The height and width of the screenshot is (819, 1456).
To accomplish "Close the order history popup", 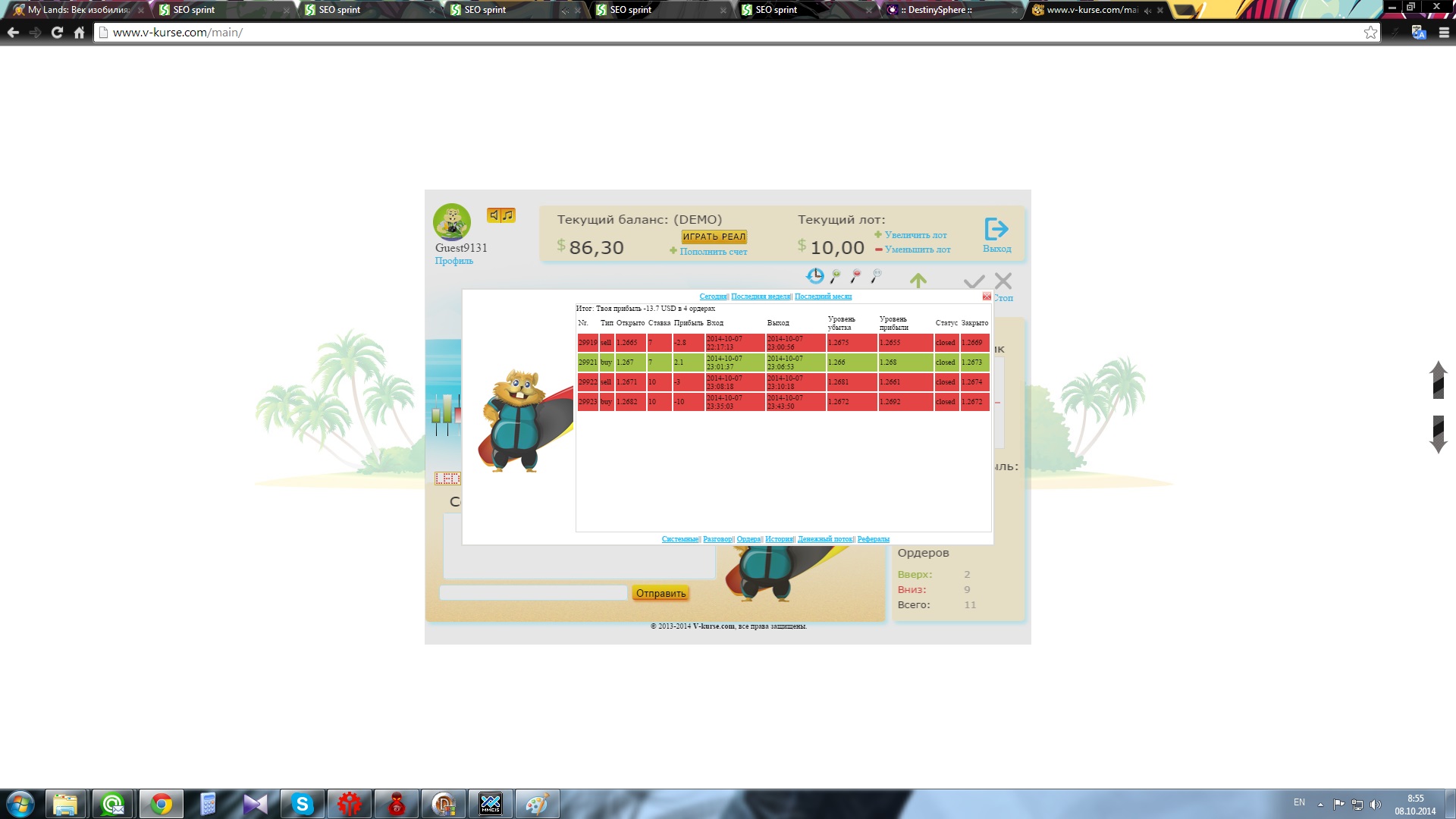I will tap(987, 297).
